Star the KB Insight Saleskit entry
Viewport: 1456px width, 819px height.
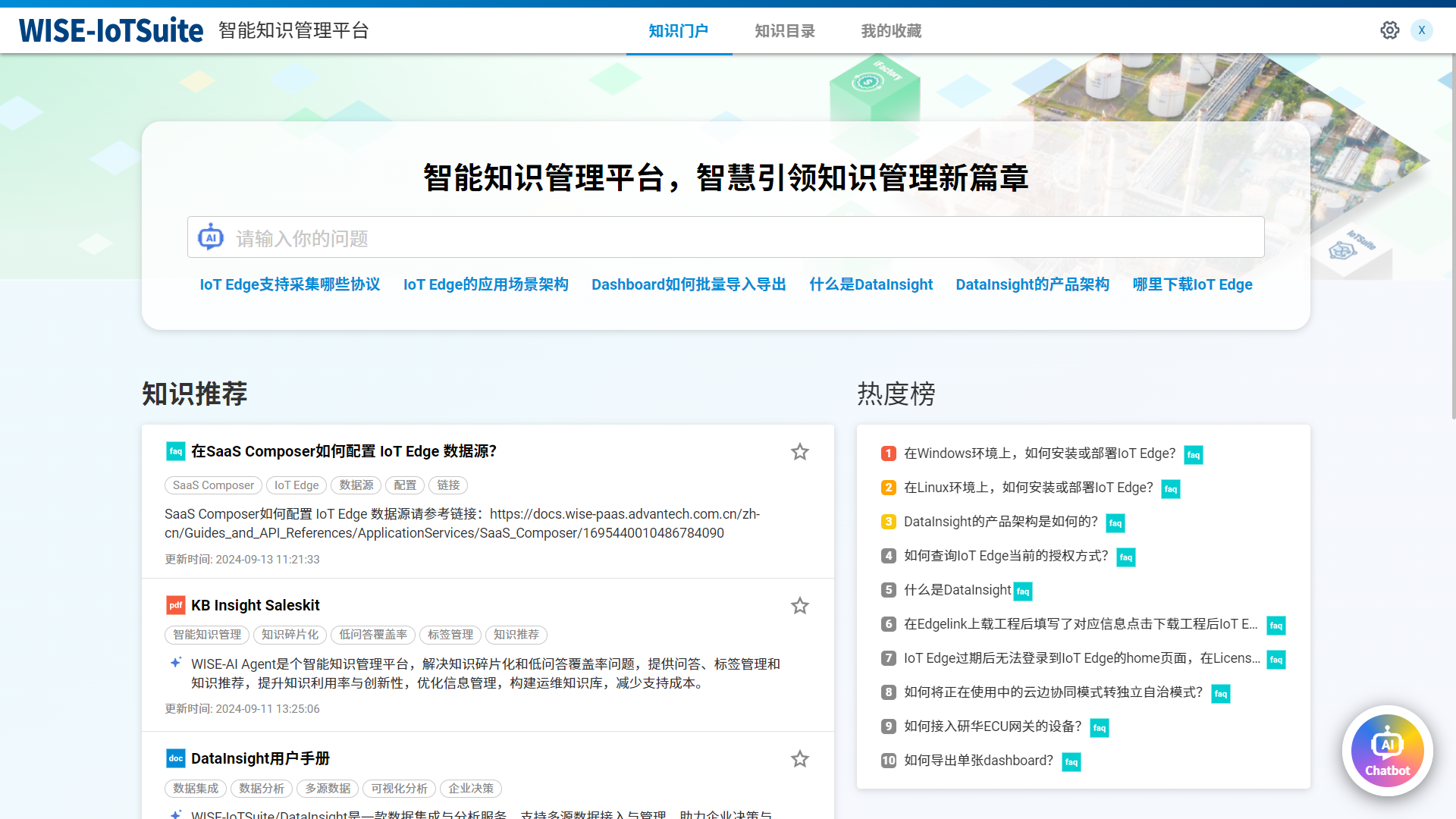(799, 606)
